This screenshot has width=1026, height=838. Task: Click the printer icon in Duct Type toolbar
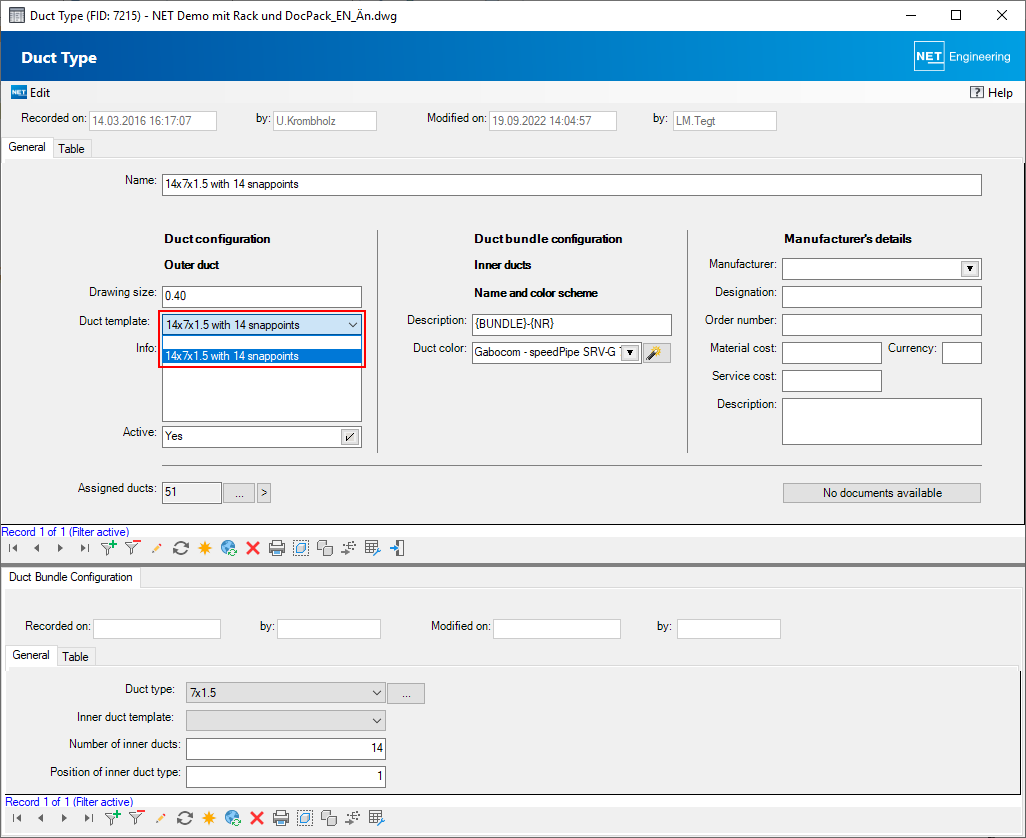pos(277,548)
